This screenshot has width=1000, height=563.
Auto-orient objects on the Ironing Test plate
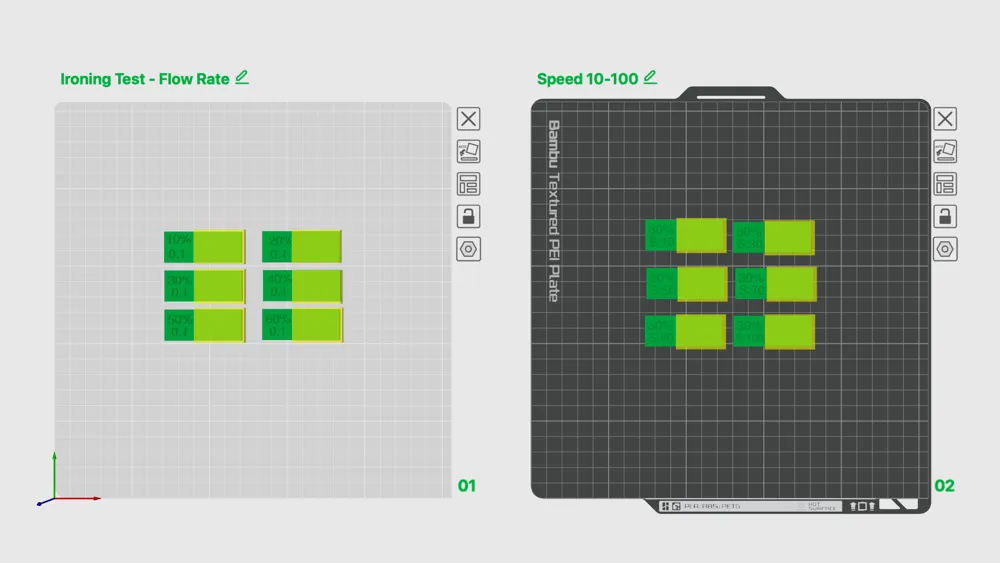click(468, 151)
